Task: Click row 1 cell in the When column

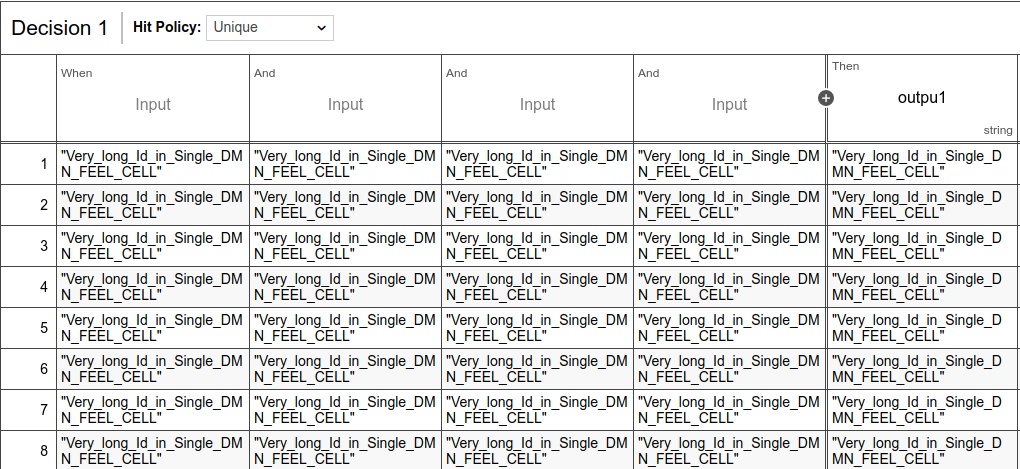Action: (x=153, y=164)
